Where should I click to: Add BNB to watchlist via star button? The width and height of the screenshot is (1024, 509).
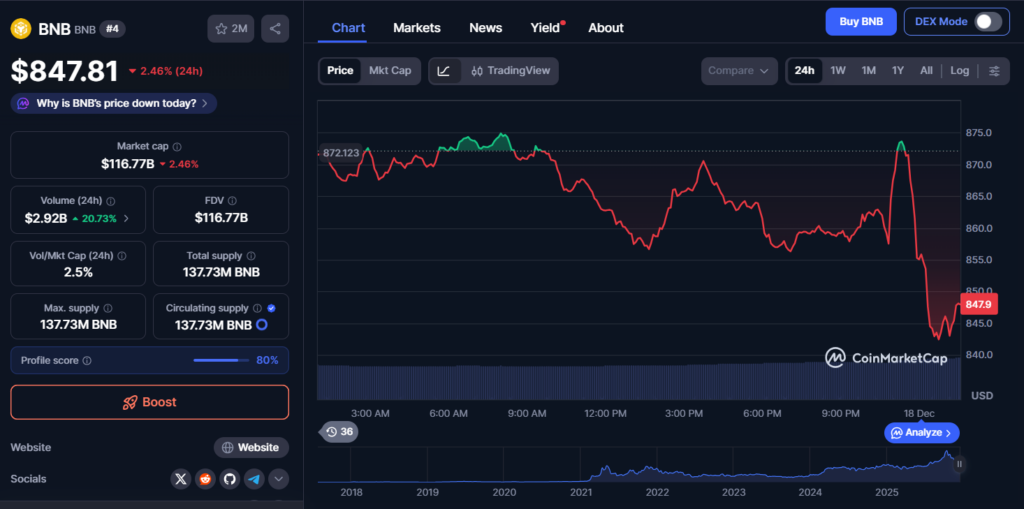click(x=231, y=29)
